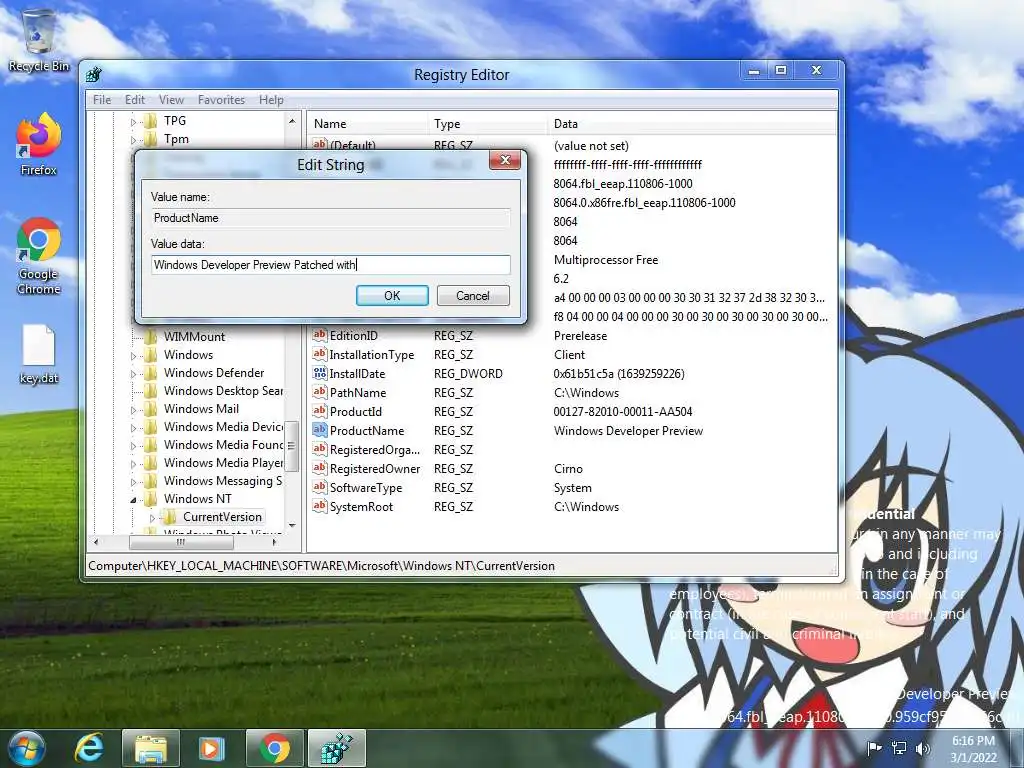
Task: Select the Windows Media Foundation key
Action: coord(223,445)
